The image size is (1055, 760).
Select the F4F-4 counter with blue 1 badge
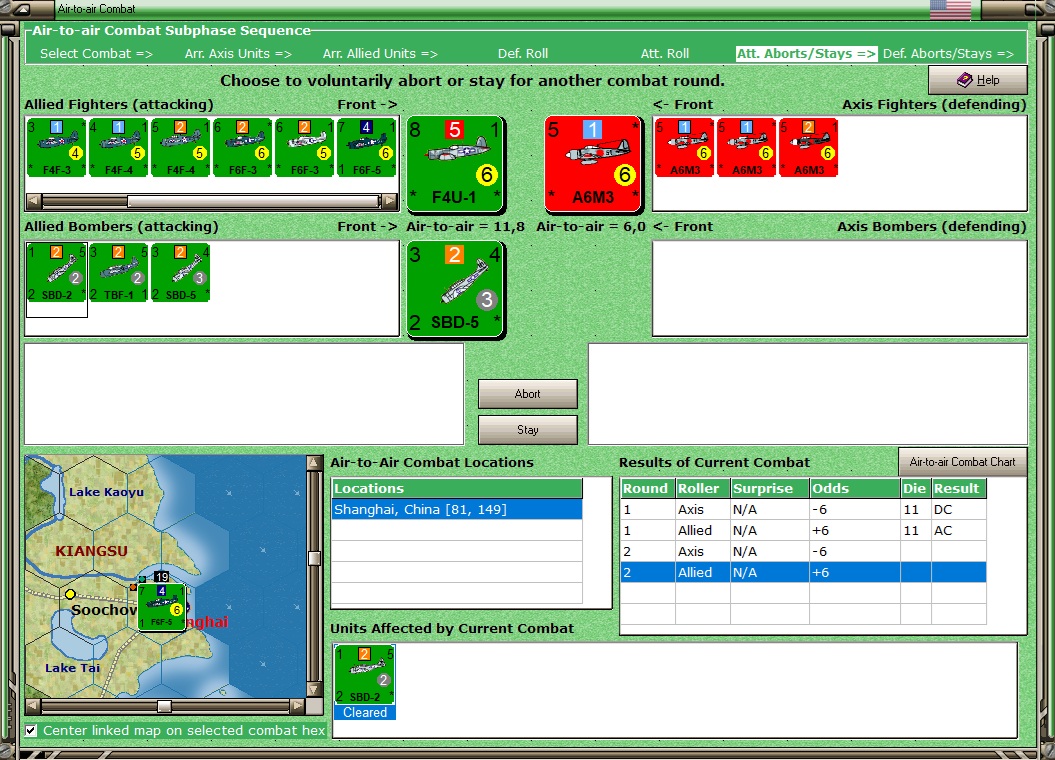[x=118, y=147]
